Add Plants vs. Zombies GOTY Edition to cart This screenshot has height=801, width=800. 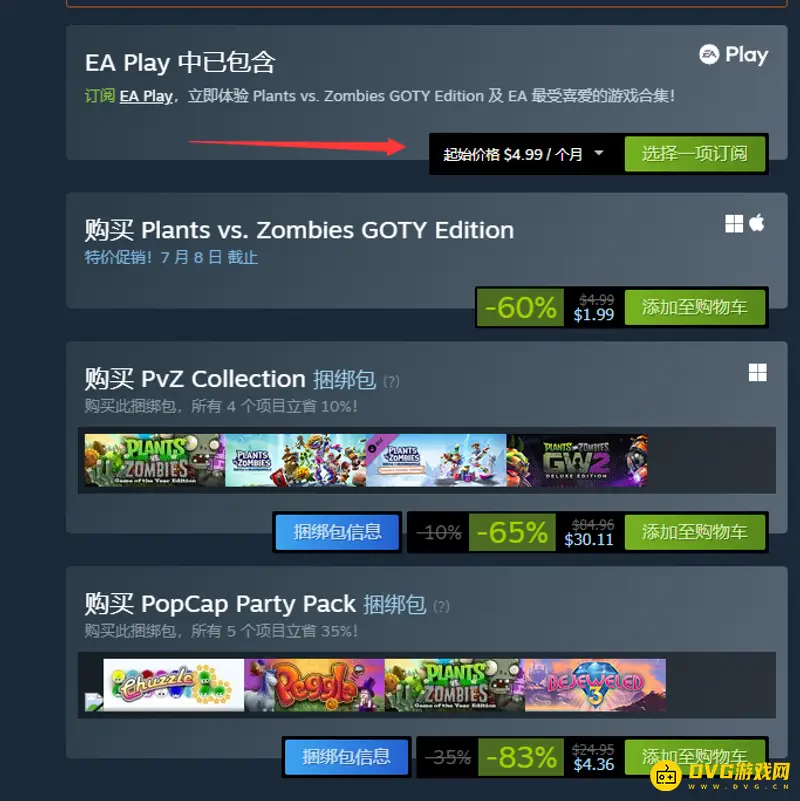click(695, 307)
